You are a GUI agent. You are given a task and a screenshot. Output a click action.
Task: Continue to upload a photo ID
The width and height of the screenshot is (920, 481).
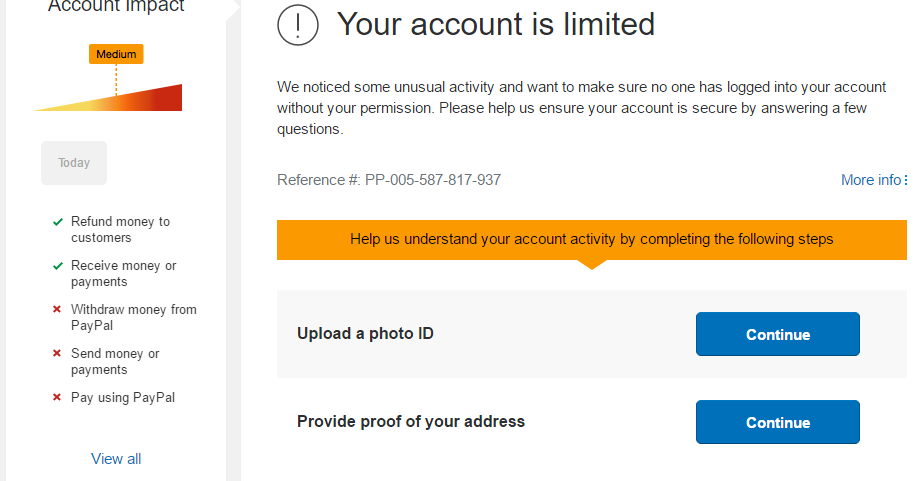(777, 334)
